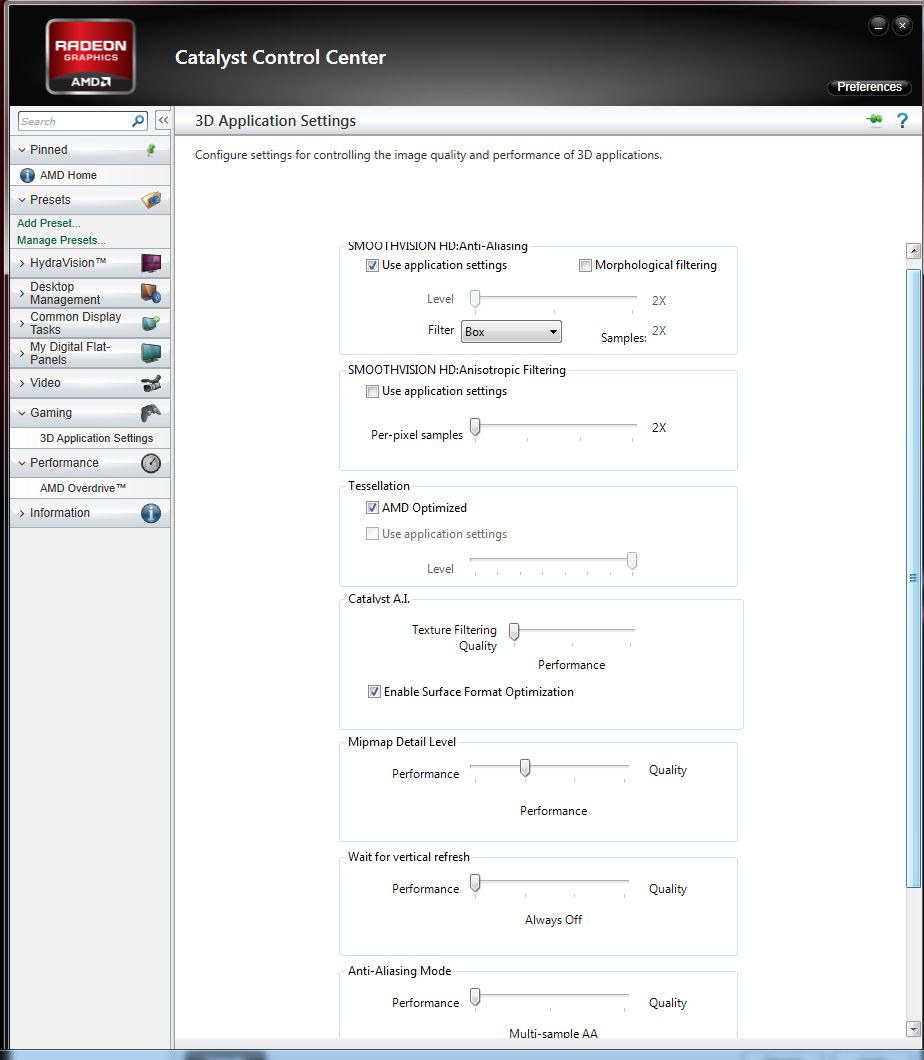The width and height of the screenshot is (924, 1060).
Task: Enable Morphological filtering checkbox
Action: 585,266
